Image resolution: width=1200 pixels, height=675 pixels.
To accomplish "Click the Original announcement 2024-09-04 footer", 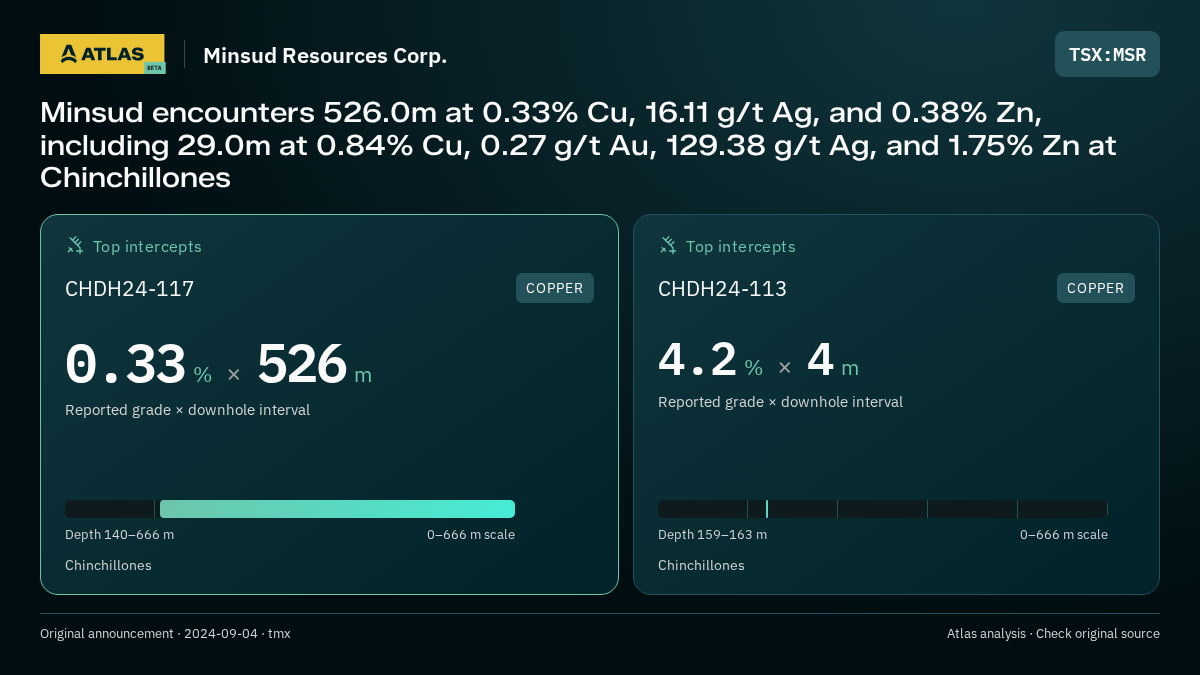I will point(165,634).
